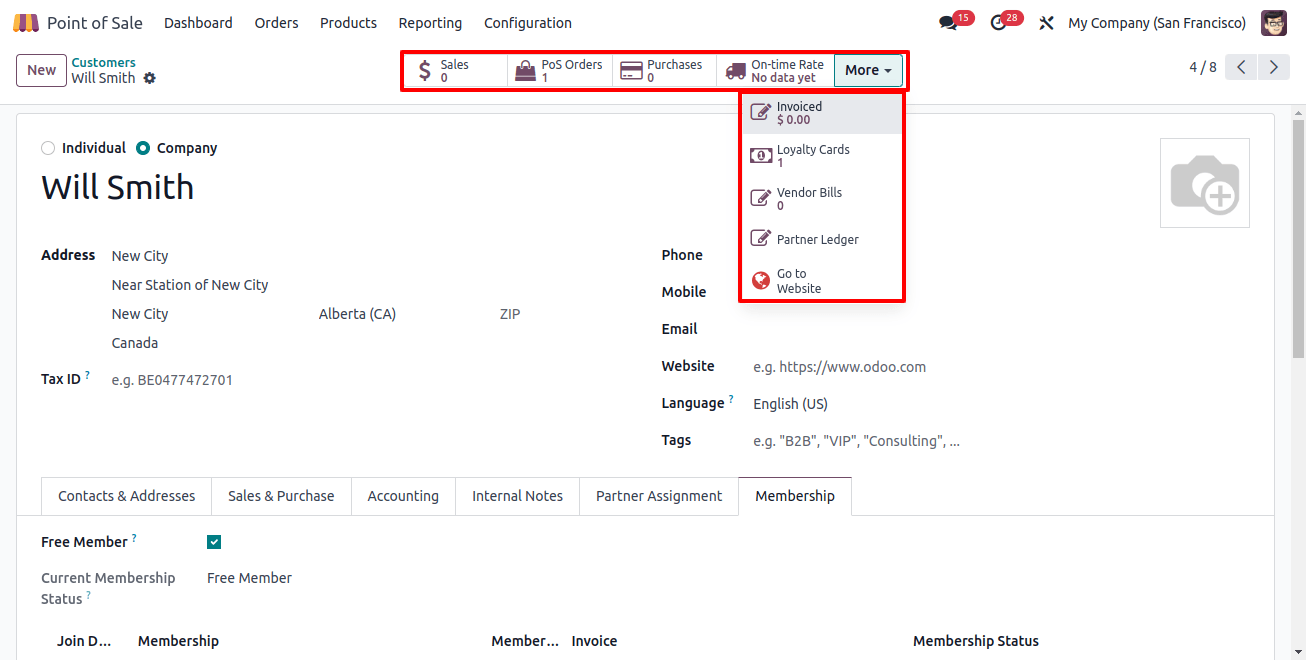This screenshot has height=660, width=1306.
Task: Click the gear icon next to Will Smith
Action: pos(150,78)
